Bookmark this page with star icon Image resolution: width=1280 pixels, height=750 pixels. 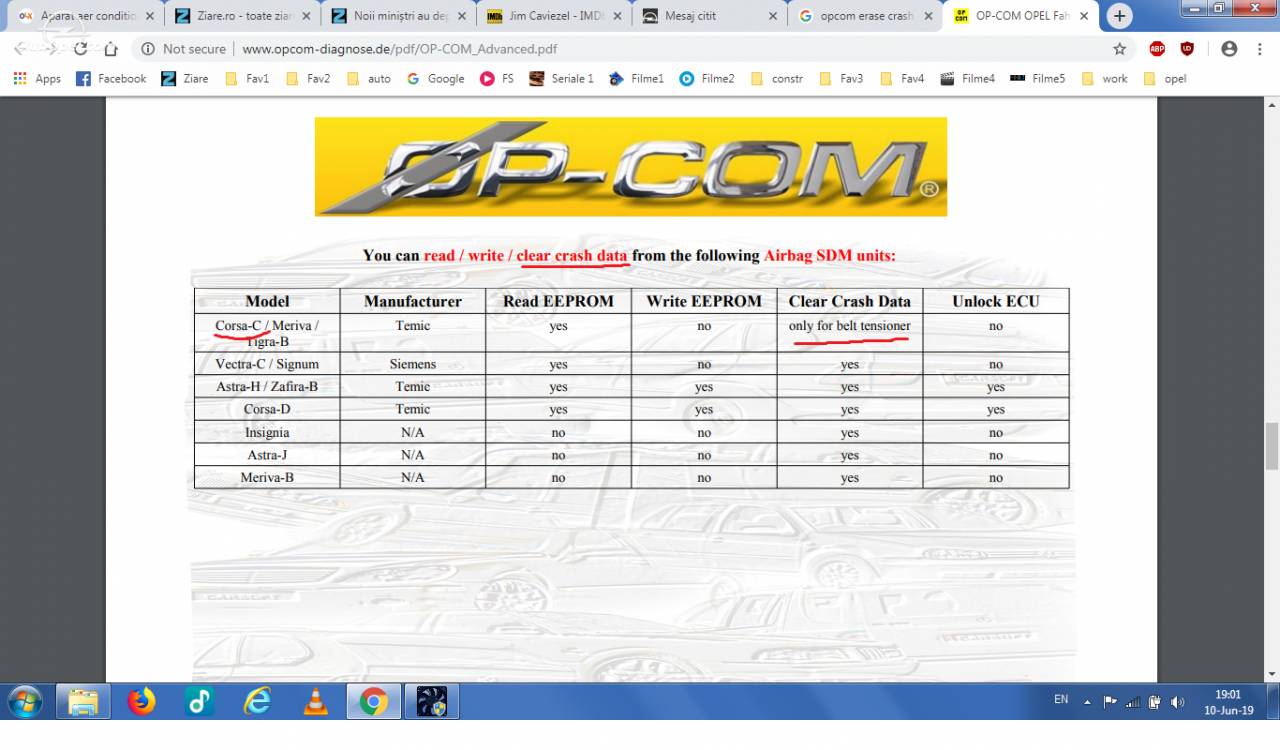[x=1120, y=49]
